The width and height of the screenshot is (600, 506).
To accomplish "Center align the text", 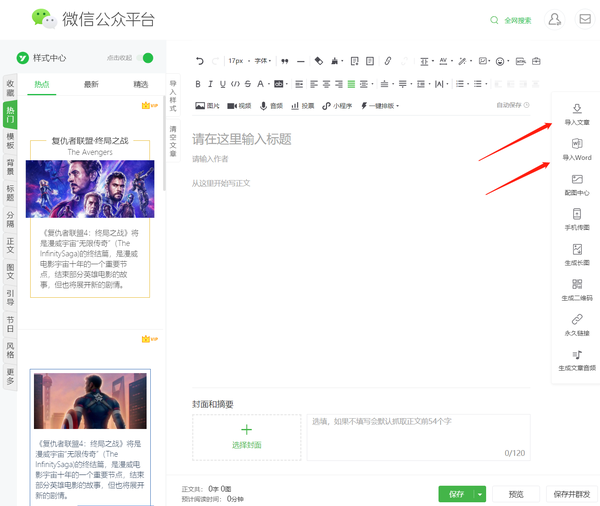I will (326, 84).
